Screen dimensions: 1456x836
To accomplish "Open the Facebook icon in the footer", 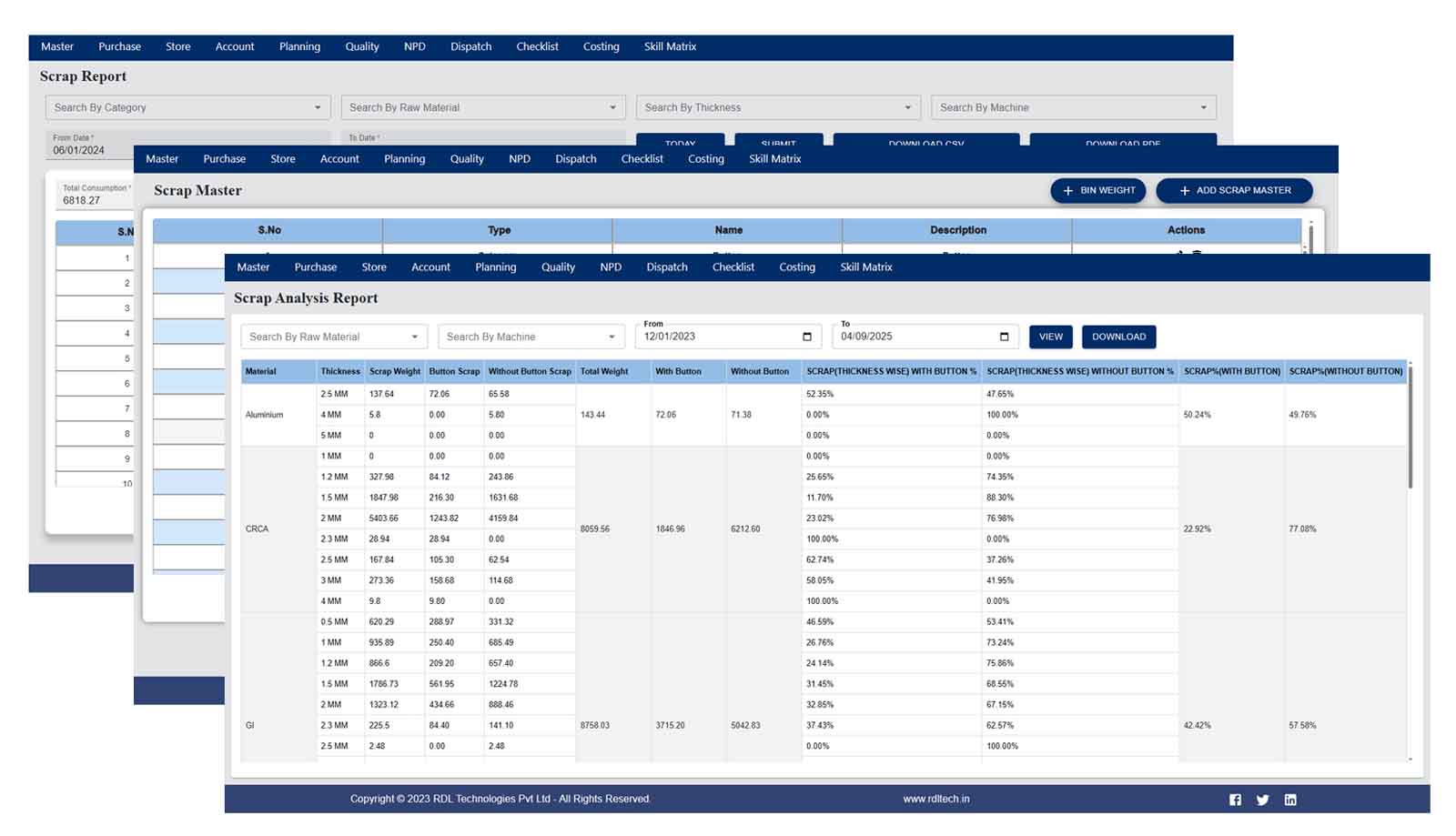I will click(1235, 799).
